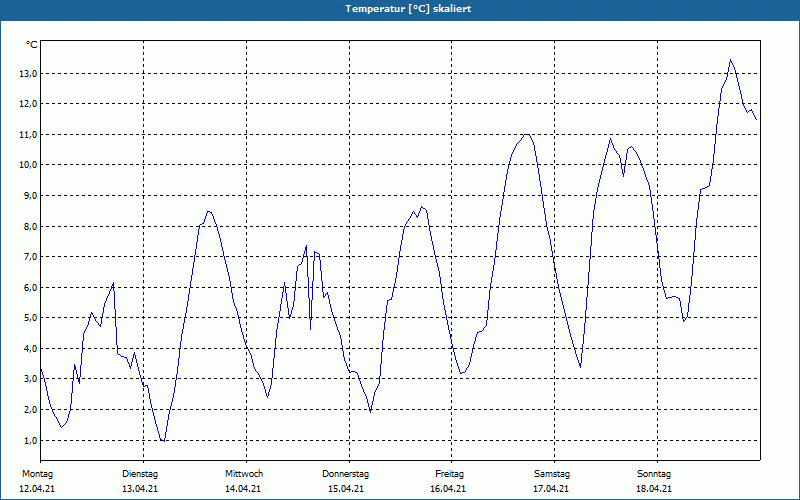Click the '°C' axis unit label
This screenshot has width=800, height=500.
[x=32, y=45]
